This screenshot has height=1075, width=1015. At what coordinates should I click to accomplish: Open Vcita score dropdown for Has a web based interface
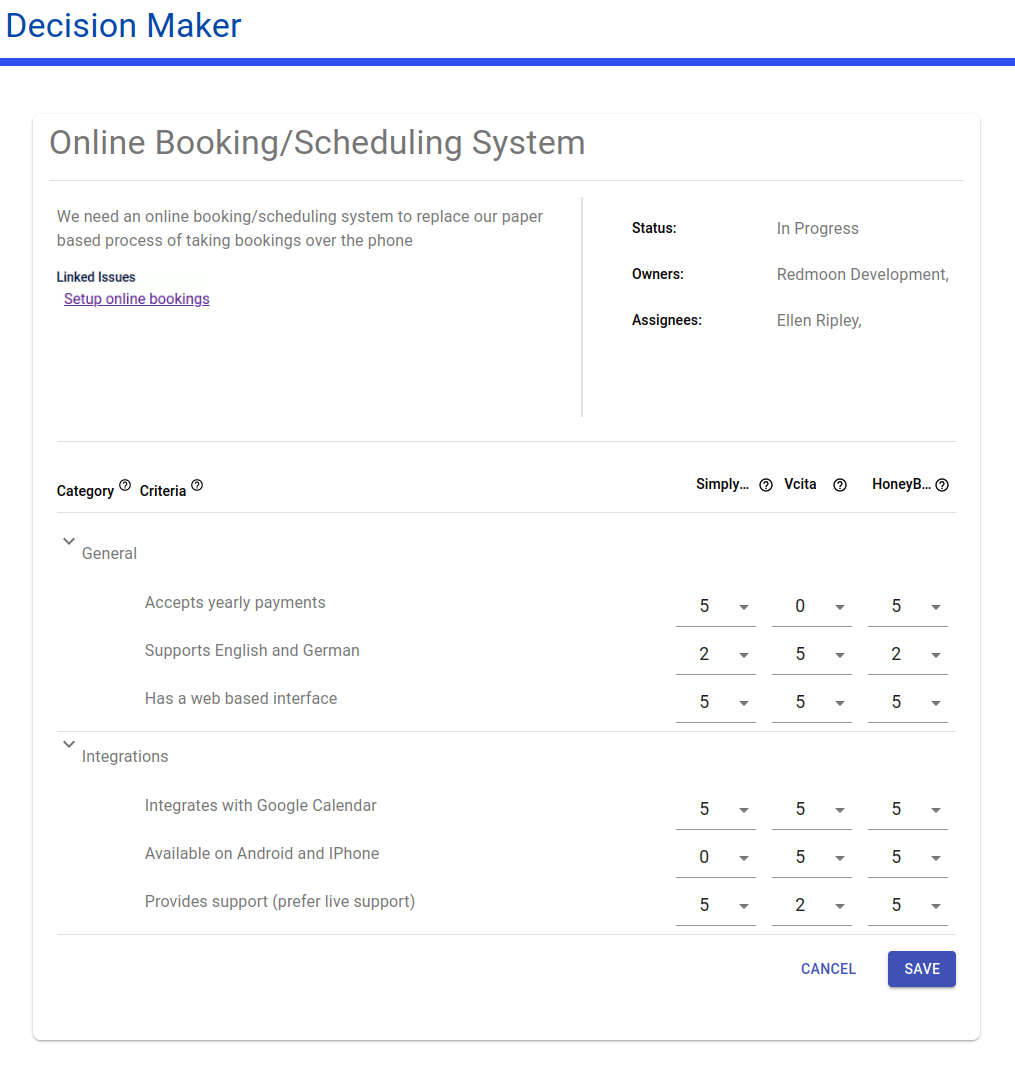coord(811,703)
